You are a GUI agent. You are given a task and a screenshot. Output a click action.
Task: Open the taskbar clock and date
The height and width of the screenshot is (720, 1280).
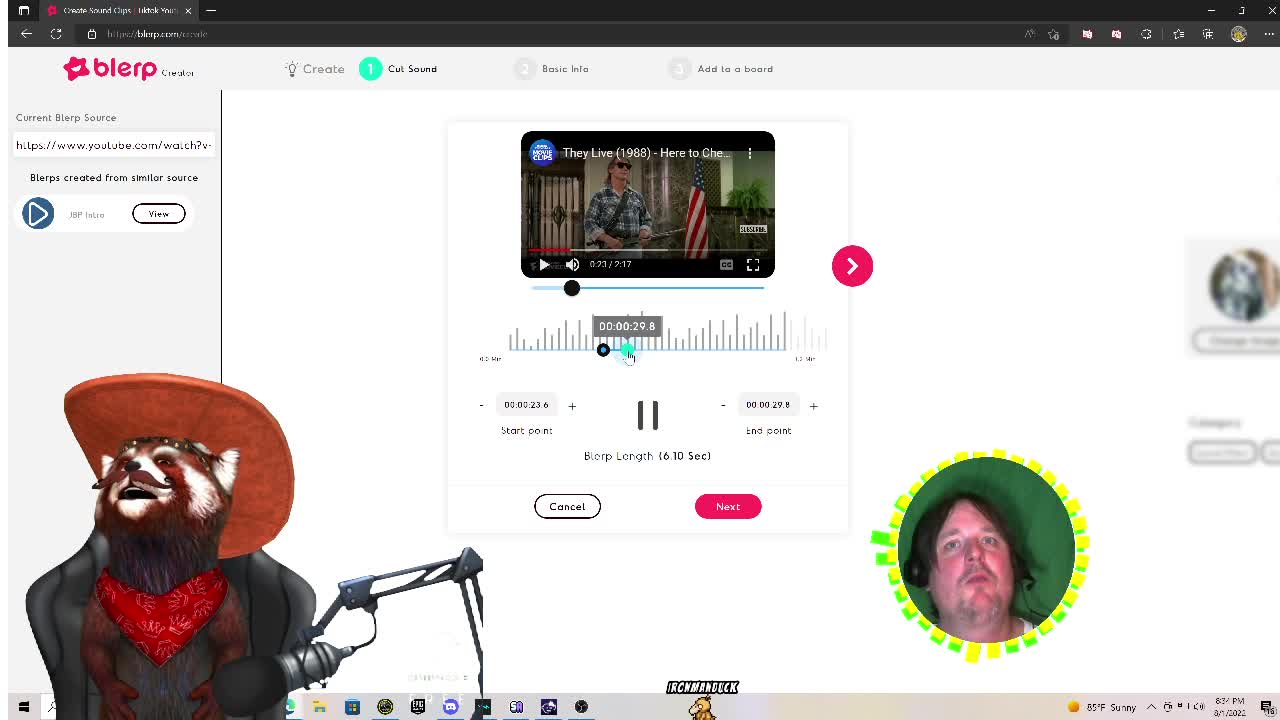(1230, 707)
